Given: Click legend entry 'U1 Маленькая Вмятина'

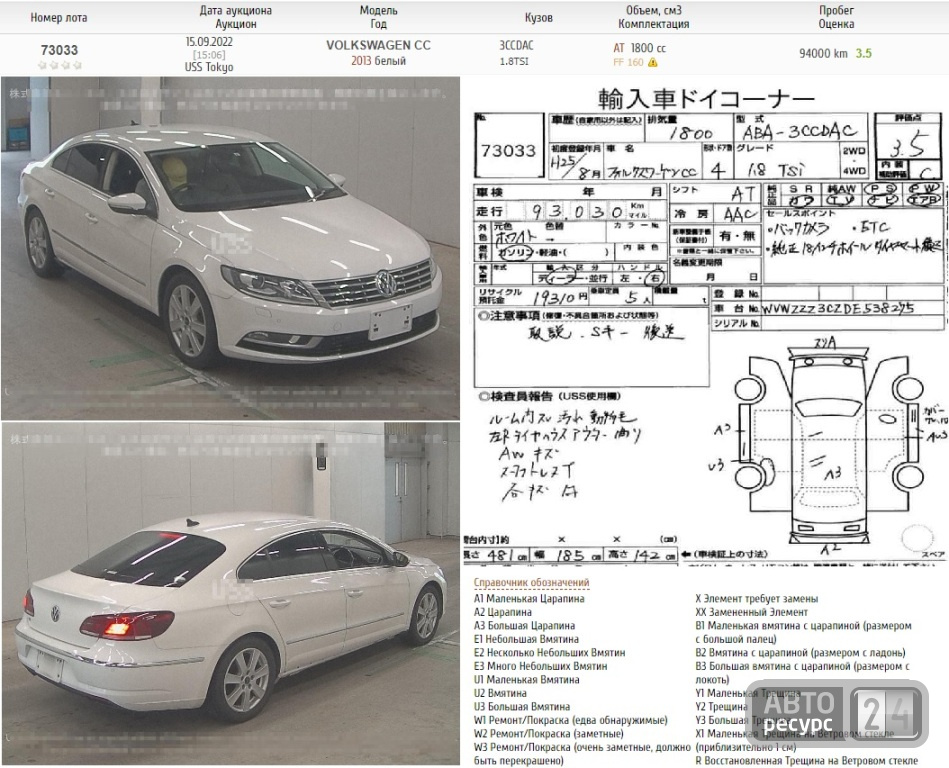Looking at the screenshot, I should (x=527, y=680).
